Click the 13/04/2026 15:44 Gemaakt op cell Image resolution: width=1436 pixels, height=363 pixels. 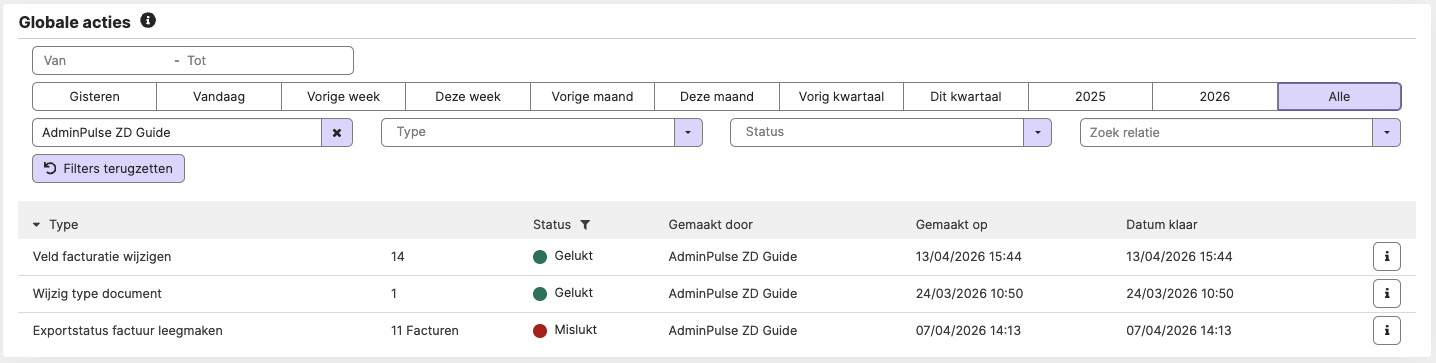pos(968,256)
